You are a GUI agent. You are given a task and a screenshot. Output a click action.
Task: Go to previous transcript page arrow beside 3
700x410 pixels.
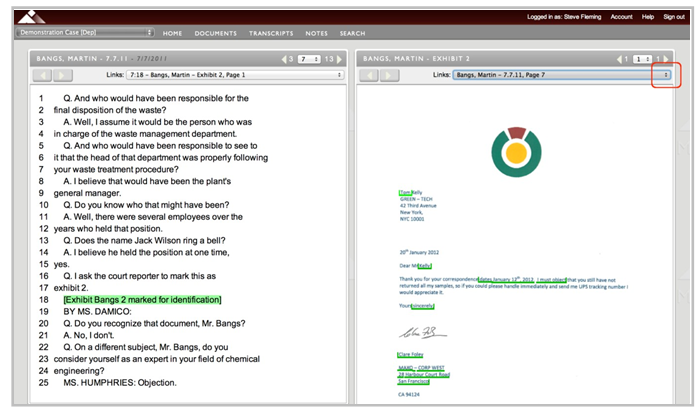[x=284, y=59]
